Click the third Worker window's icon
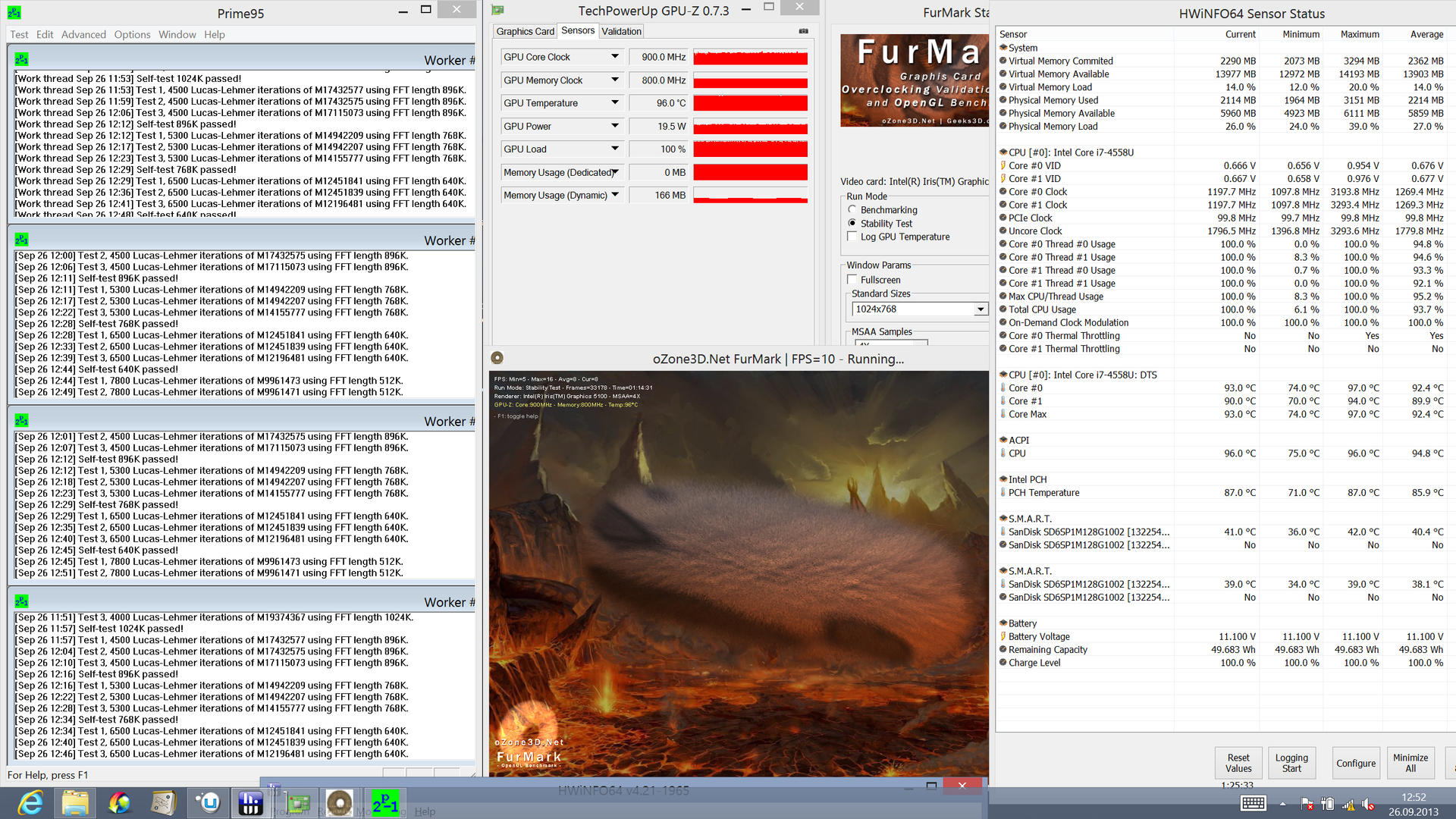1456x819 pixels. click(x=21, y=420)
